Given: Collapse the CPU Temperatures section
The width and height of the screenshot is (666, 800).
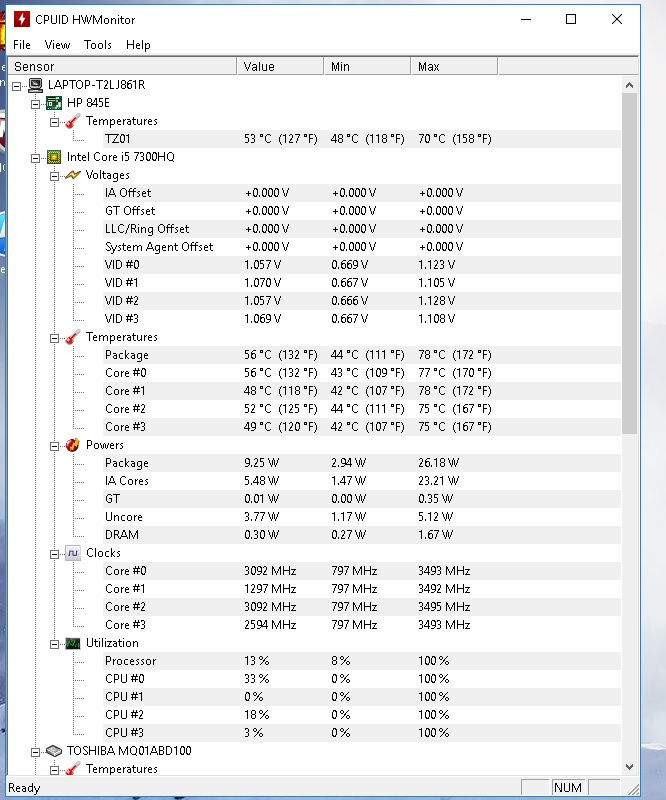Looking at the screenshot, I should (54, 338).
